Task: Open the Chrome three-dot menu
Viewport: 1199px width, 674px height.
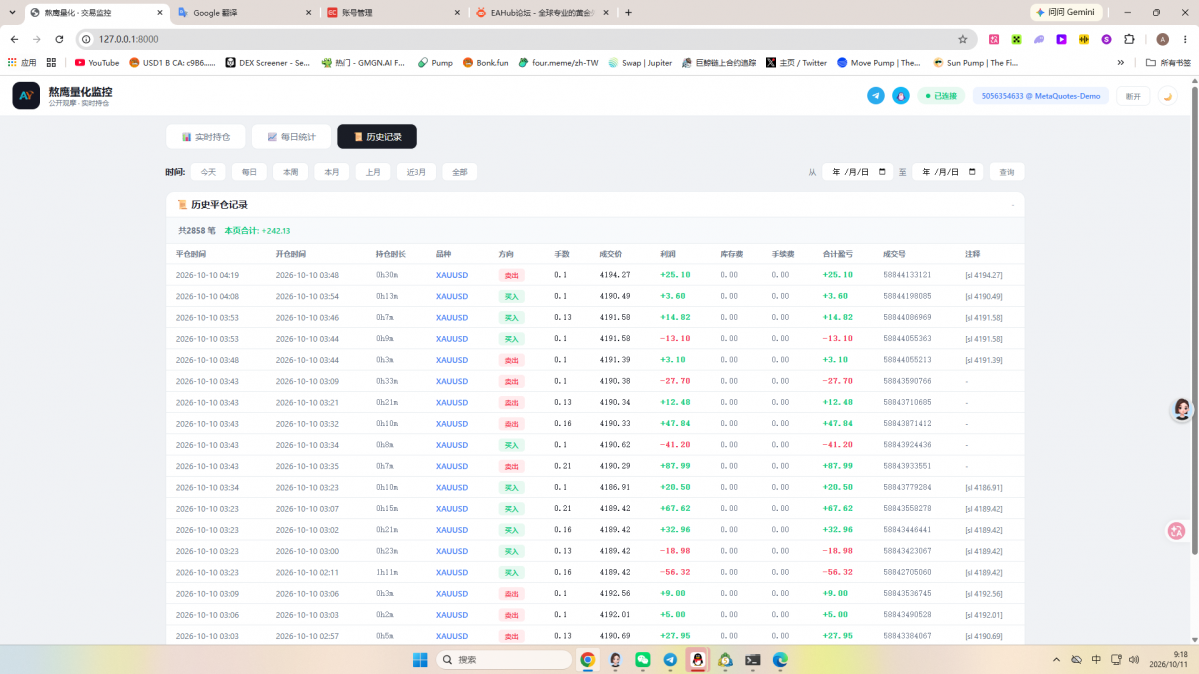Action: [x=1185, y=39]
